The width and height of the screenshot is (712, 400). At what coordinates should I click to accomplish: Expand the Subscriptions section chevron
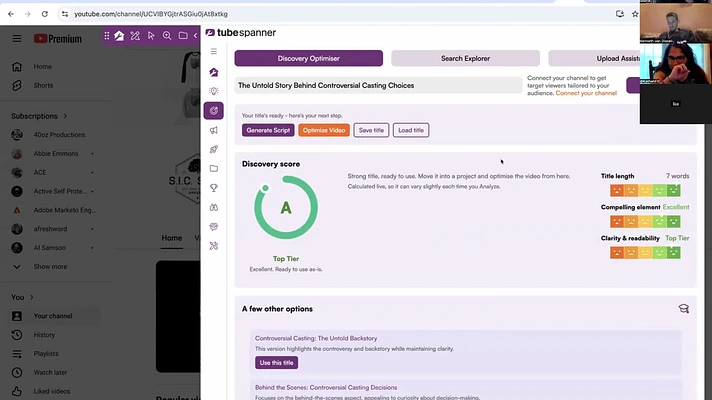(x=65, y=116)
